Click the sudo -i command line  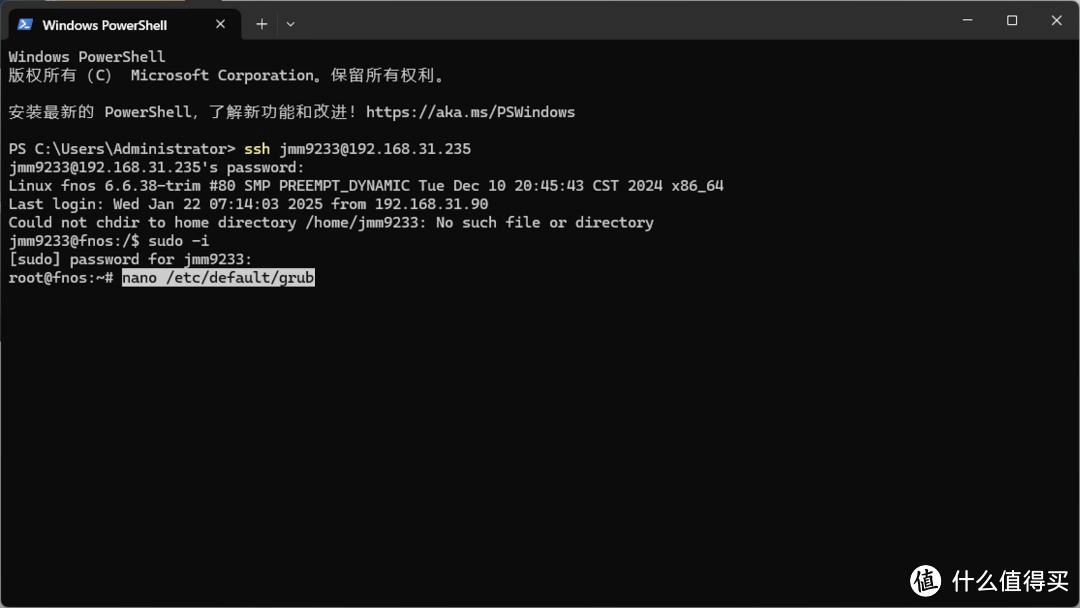(109, 241)
